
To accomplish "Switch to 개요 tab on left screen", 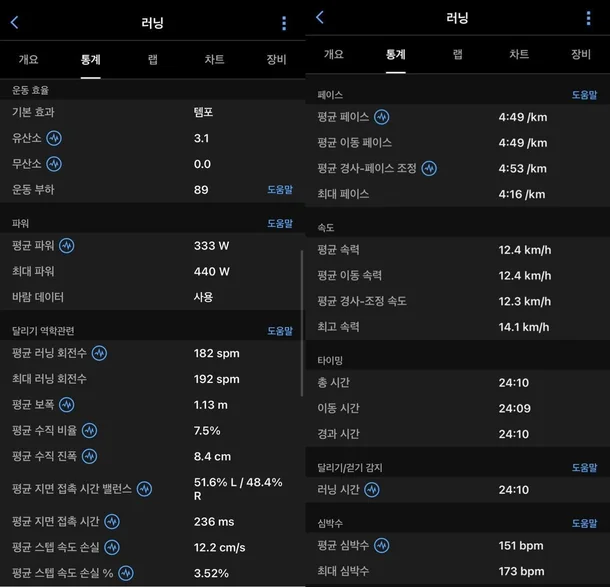I will pos(28,60).
